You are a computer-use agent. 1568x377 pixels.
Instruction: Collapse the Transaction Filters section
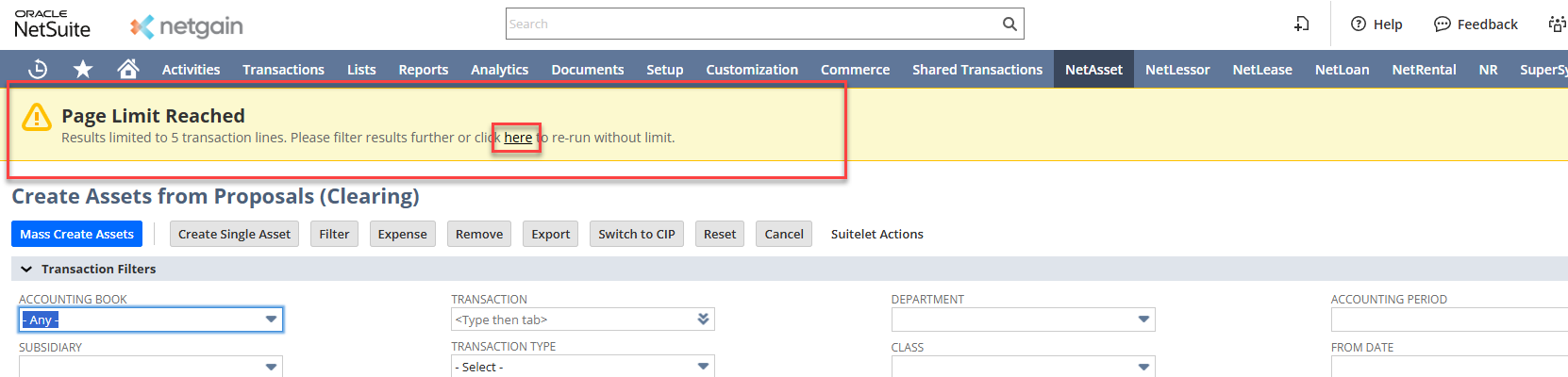26,269
